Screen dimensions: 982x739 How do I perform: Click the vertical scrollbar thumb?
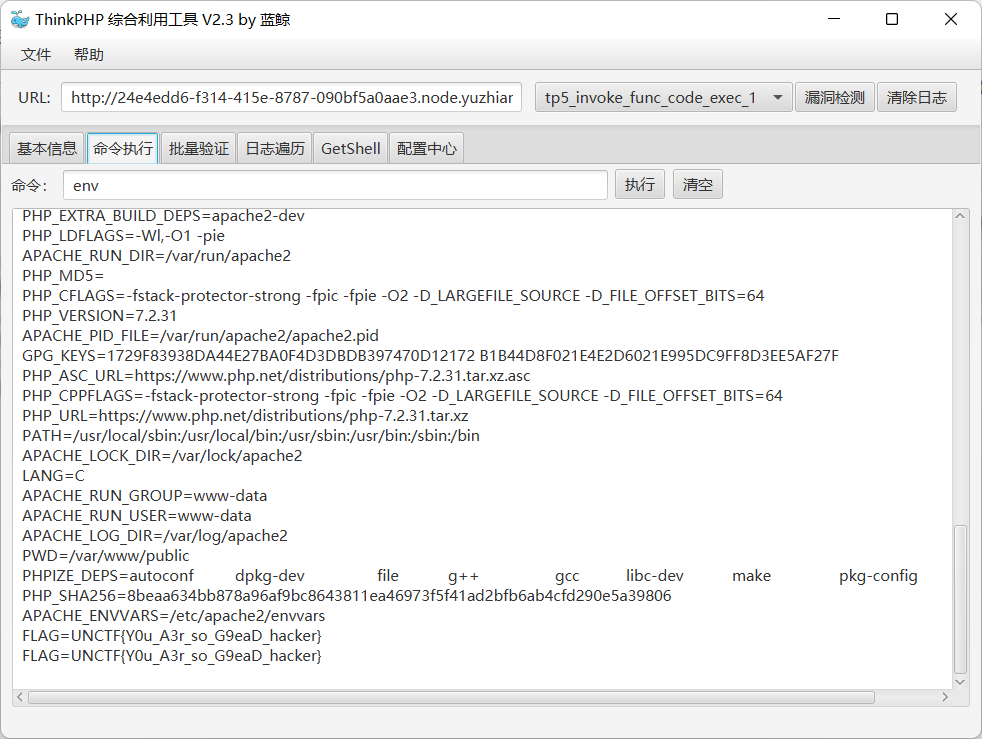pyautogui.click(x=960, y=599)
